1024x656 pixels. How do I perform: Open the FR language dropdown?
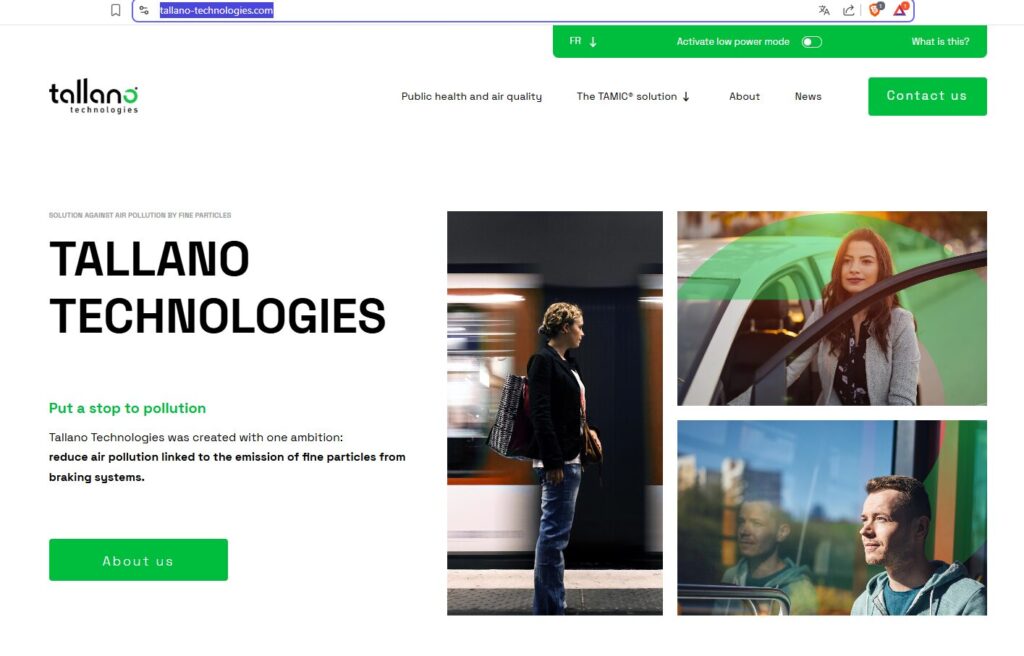pos(583,42)
